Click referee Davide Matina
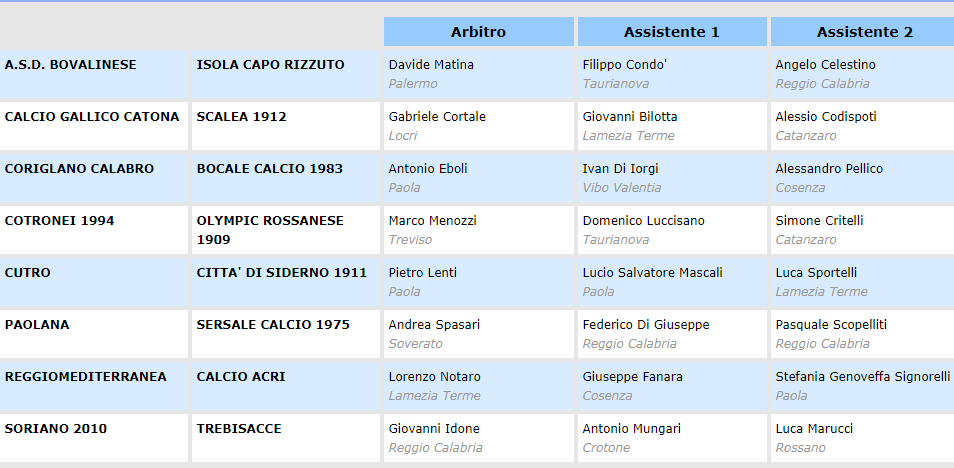 pyautogui.click(x=431, y=65)
